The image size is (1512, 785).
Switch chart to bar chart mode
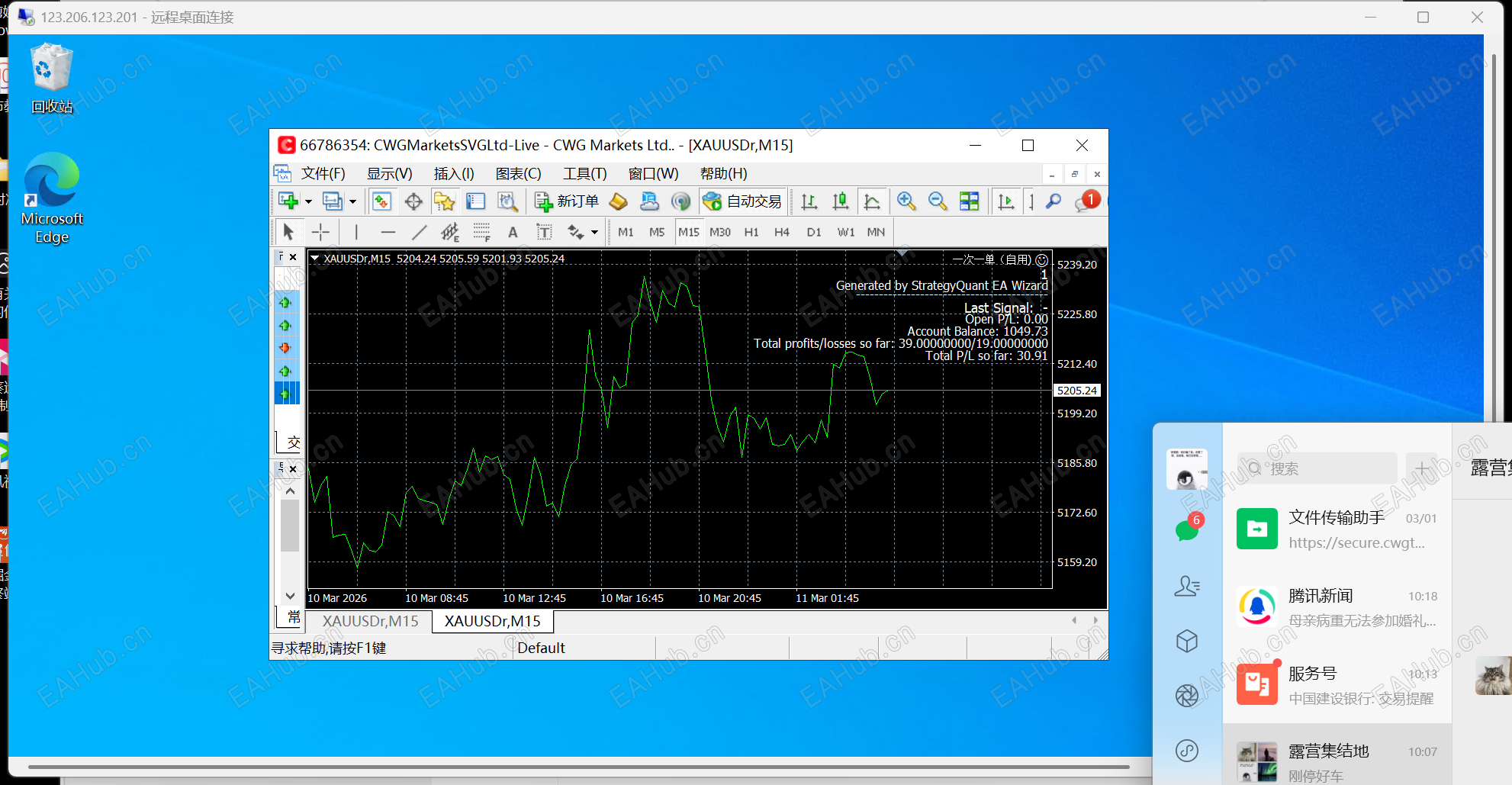coord(809,201)
